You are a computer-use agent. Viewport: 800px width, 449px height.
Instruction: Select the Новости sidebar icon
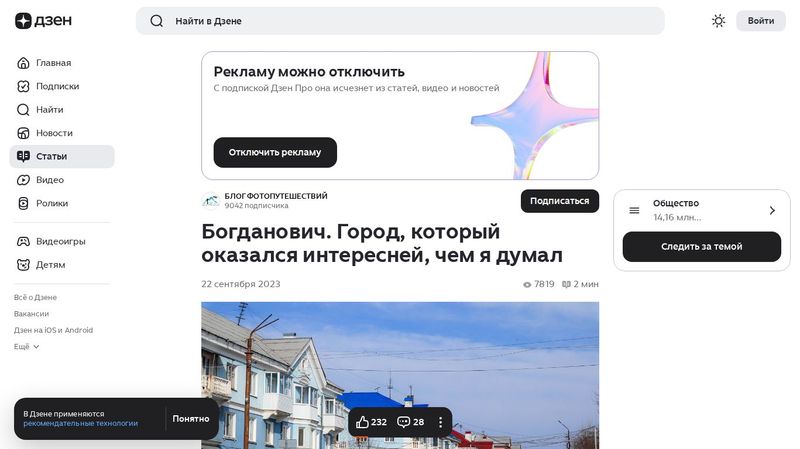pyautogui.click(x=23, y=133)
